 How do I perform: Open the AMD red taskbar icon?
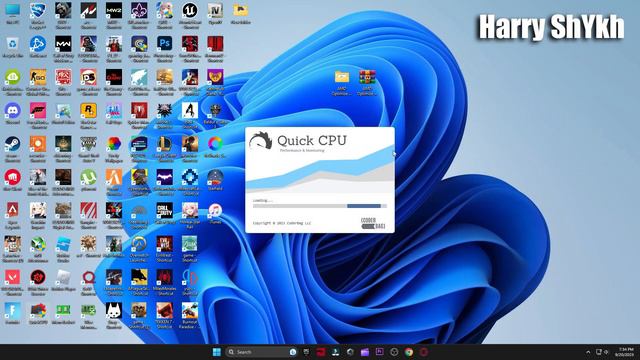coord(321,352)
